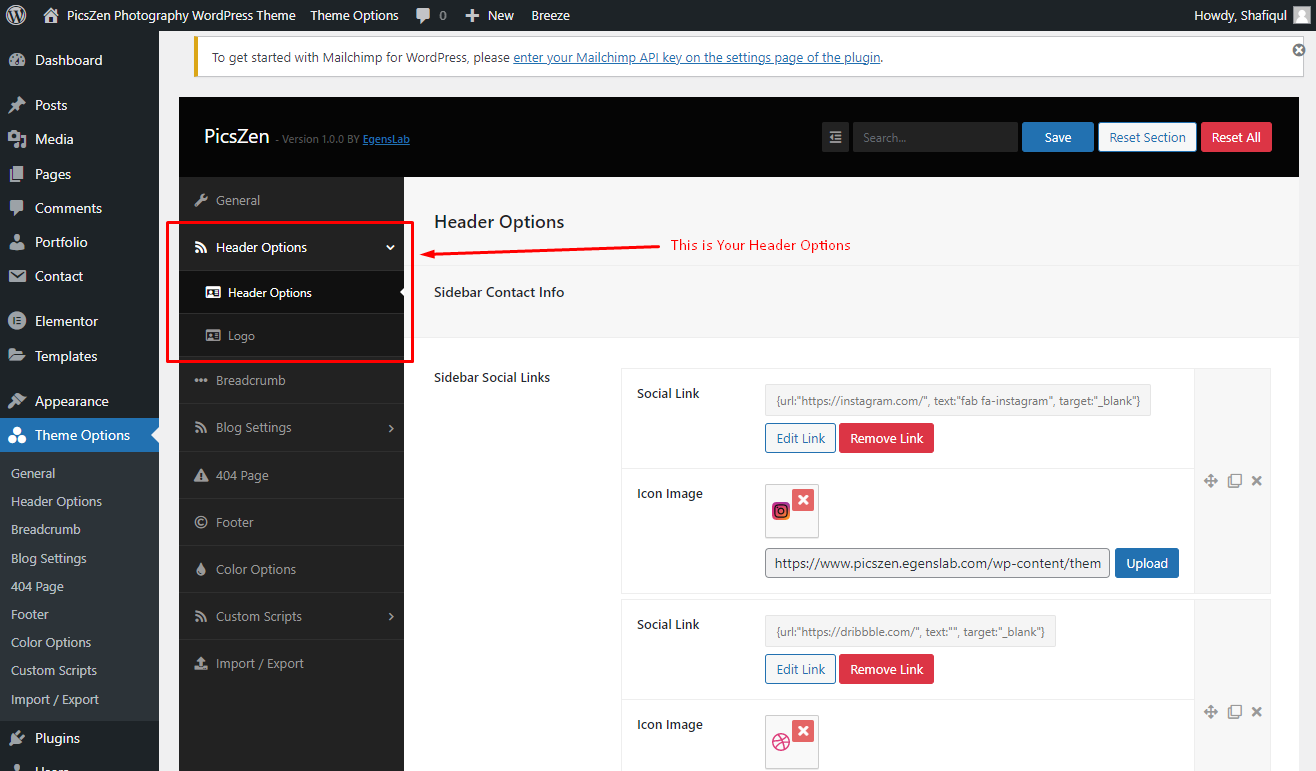Image resolution: width=1316 pixels, height=771 pixels.
Task: Click the WordPress logo icon in admin bar
Action: [16, 15]
